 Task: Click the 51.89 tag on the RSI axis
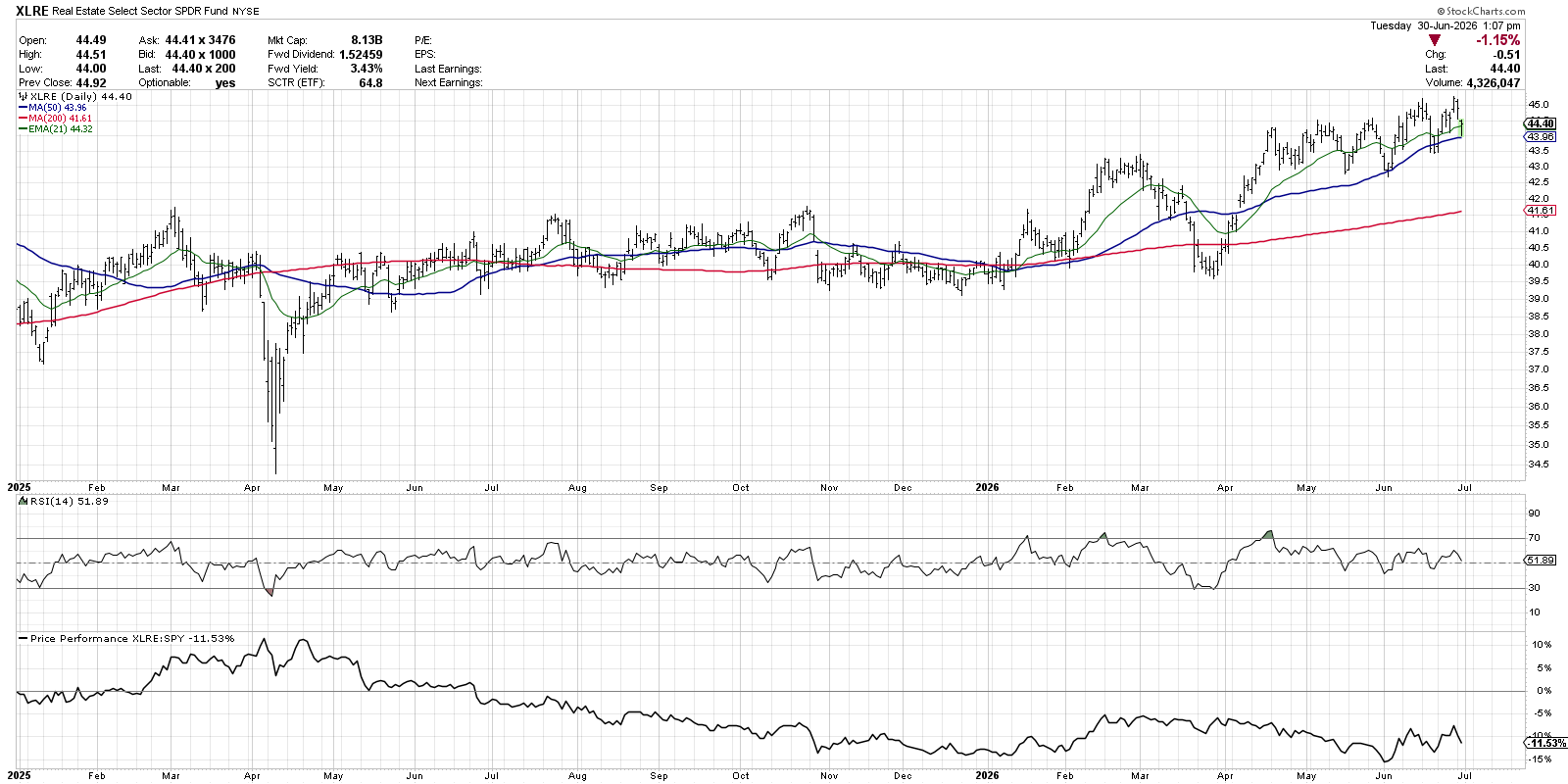pos(1541,561)
